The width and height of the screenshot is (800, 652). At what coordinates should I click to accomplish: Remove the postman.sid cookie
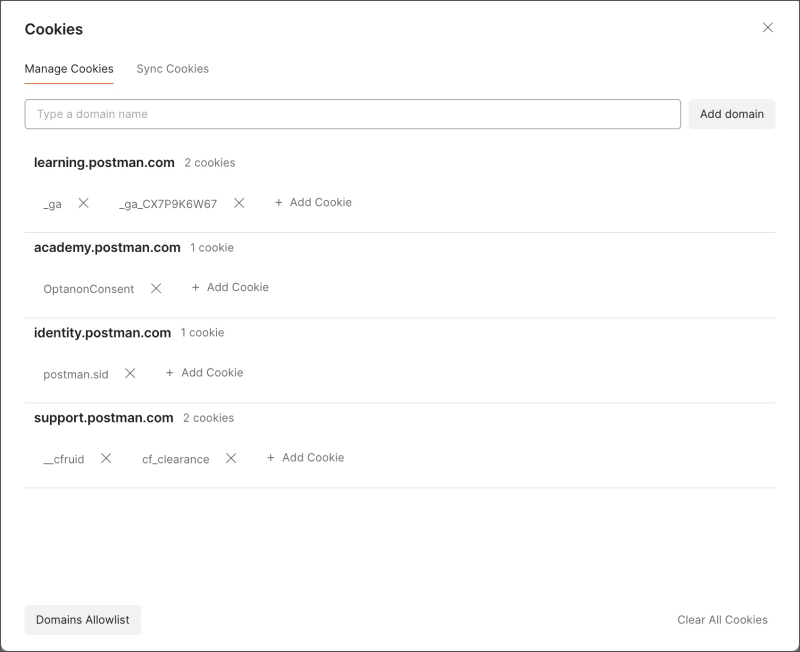click(130, 373)
